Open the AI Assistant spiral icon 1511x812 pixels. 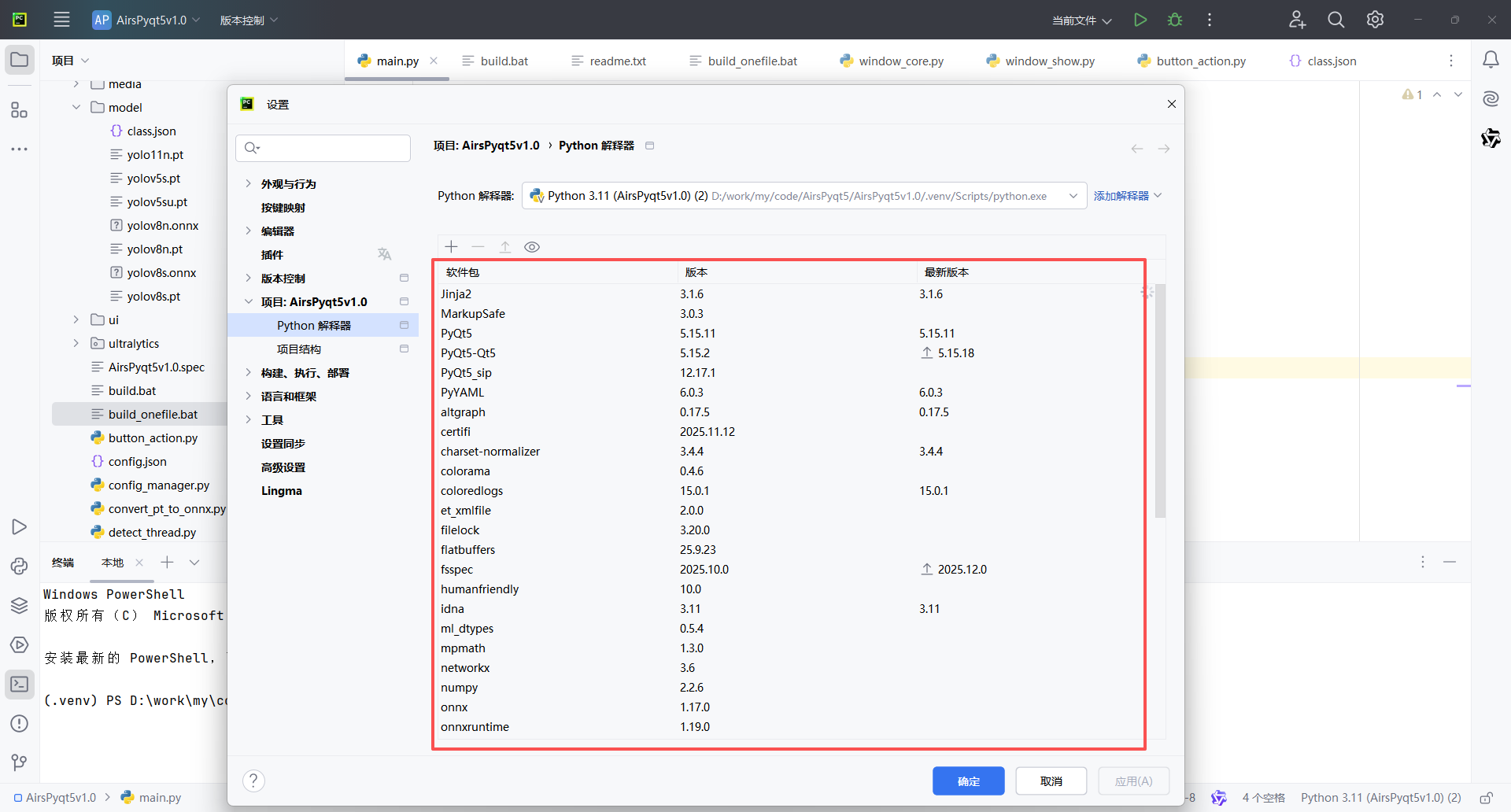point(1491,98)
